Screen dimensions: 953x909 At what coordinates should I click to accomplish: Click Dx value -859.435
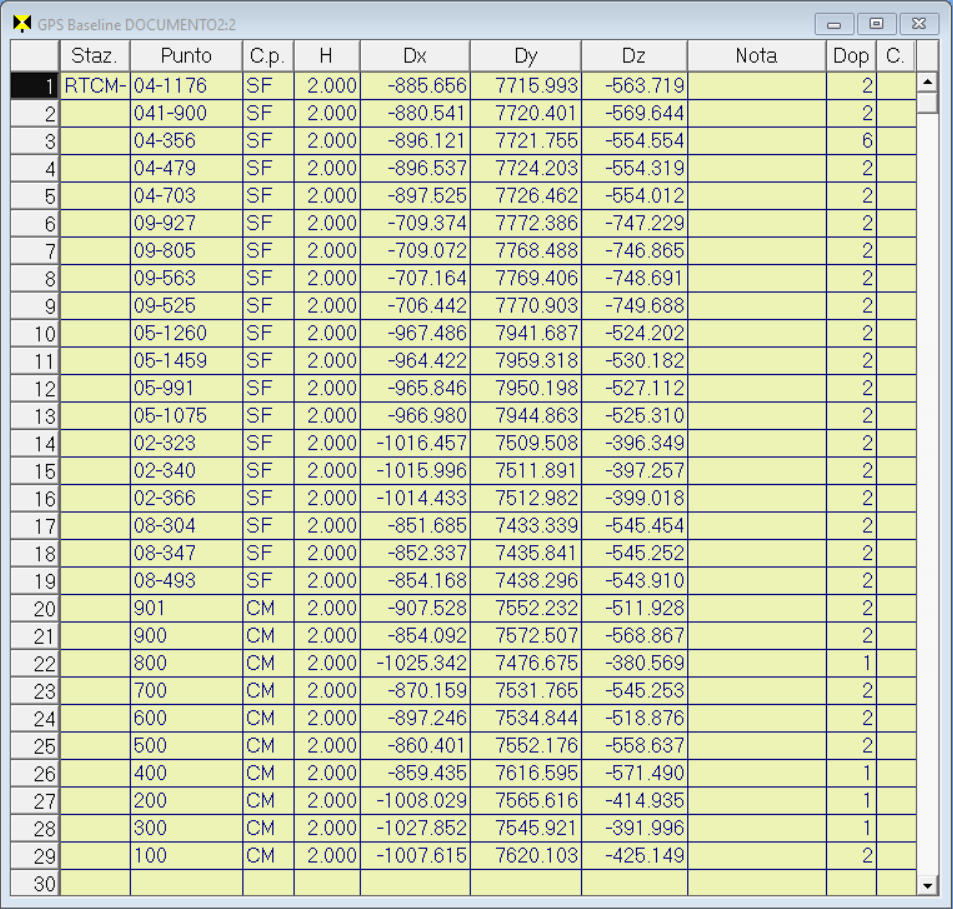pos(415,773)
